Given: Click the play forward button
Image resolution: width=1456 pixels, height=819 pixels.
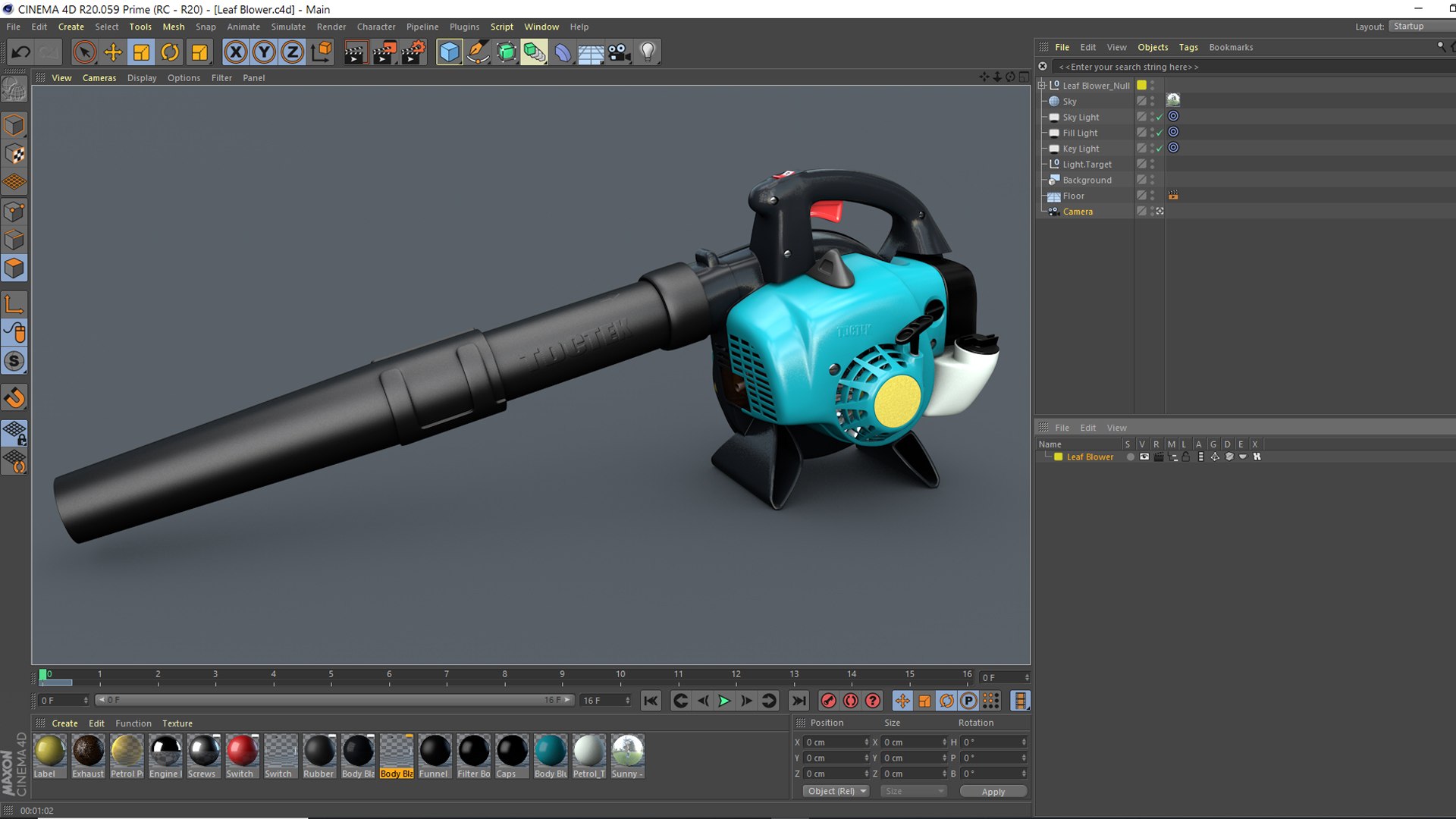Looking at the screenshot, I should (724, 701).
